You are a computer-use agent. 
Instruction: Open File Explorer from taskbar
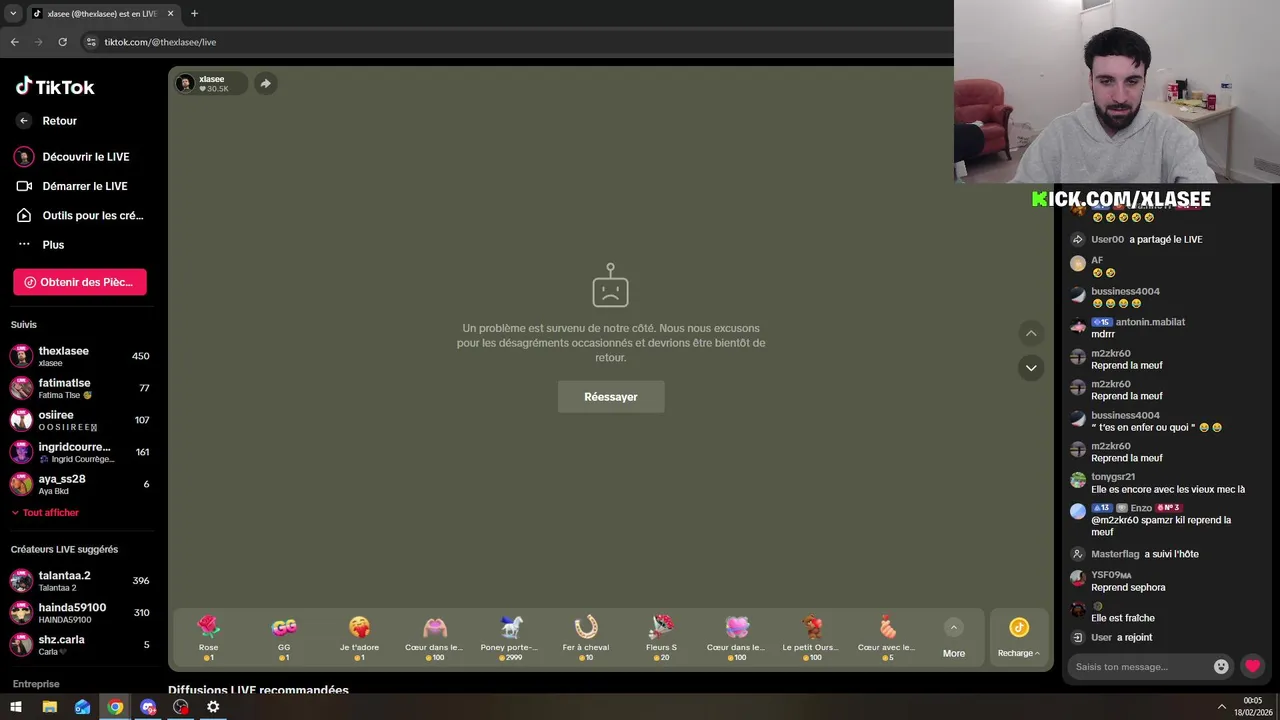point(49,707)
